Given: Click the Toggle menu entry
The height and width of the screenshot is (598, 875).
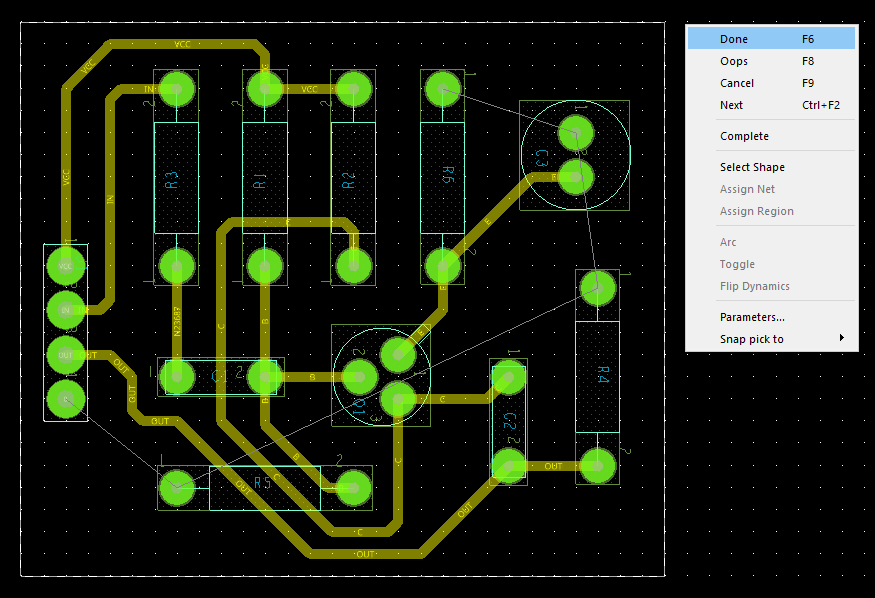Looking at the screenshot, I should (x=771, y=264).
